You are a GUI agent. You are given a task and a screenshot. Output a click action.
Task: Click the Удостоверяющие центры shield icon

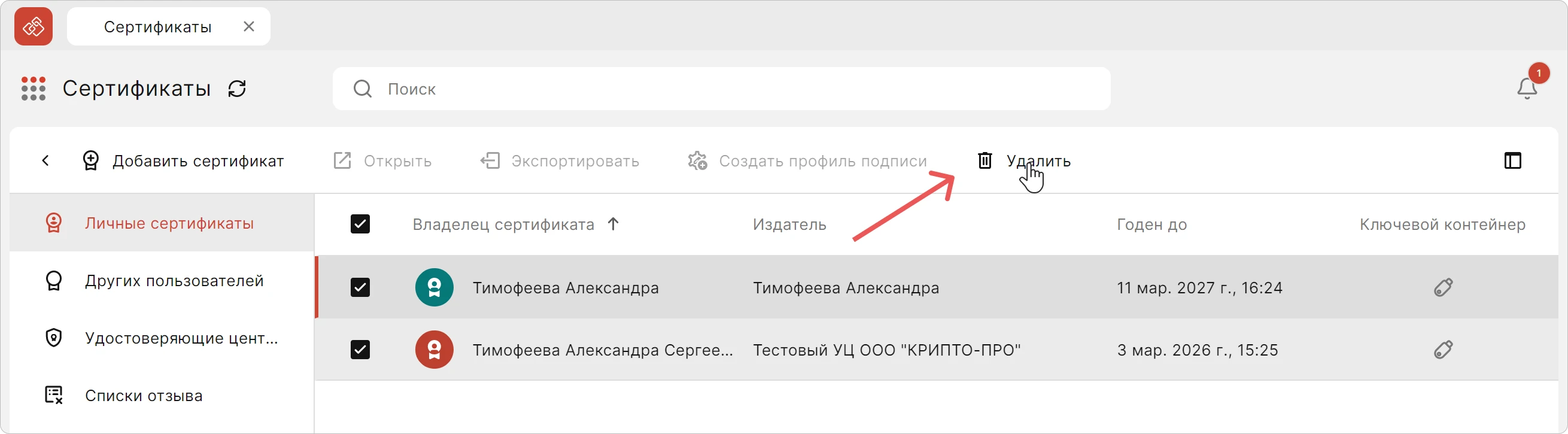point(54,338)
